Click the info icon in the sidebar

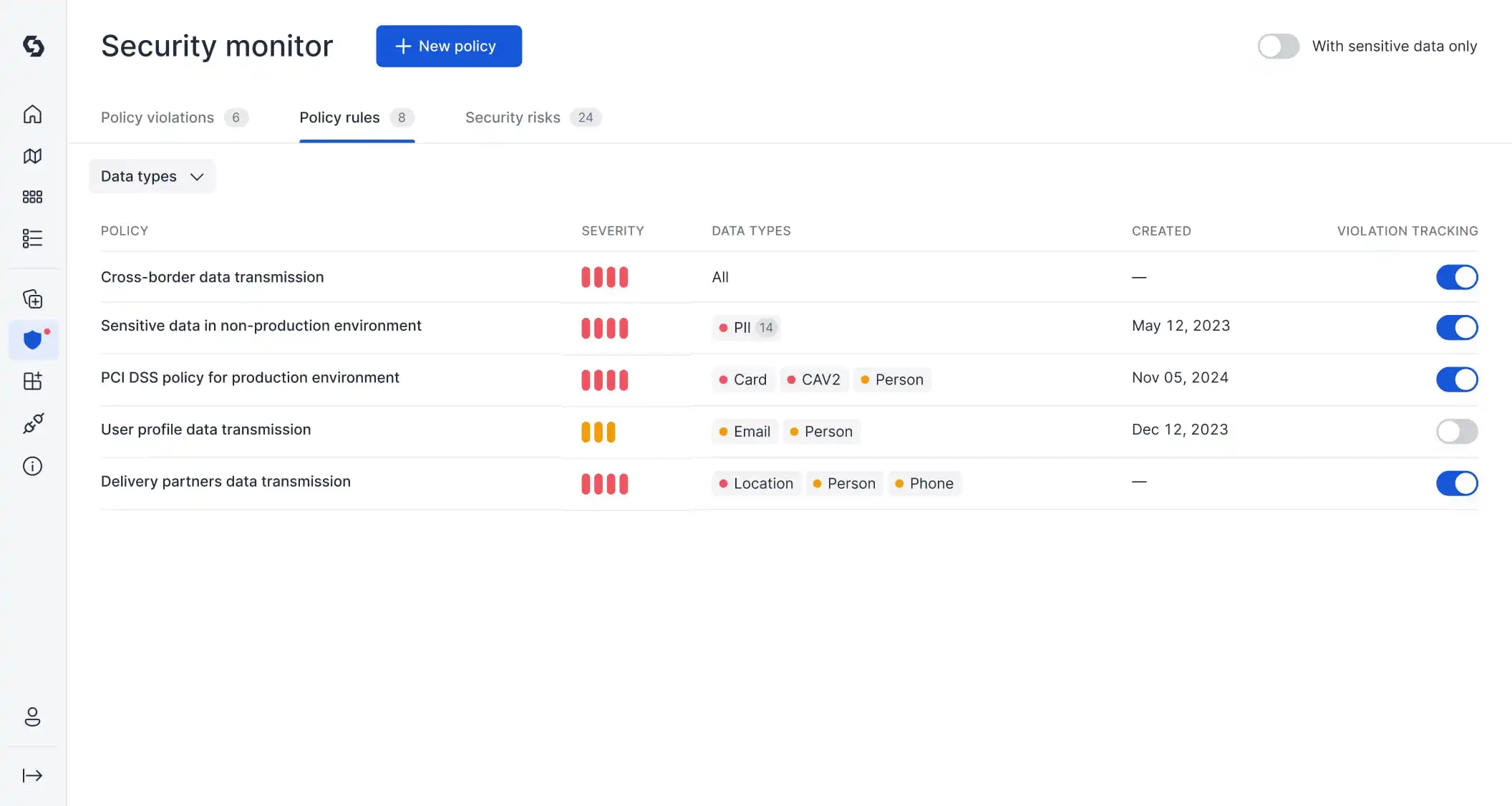(x=32, y=466)
